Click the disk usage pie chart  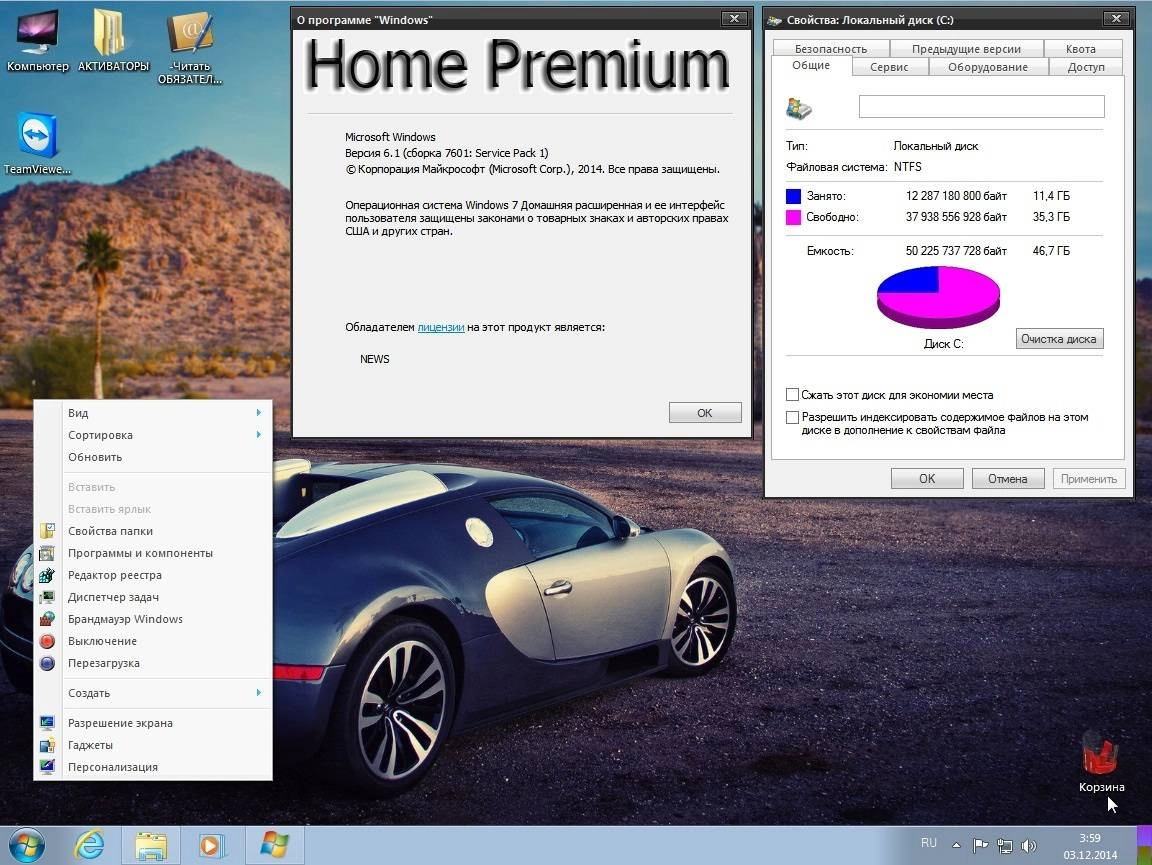[x=938, y=296]
